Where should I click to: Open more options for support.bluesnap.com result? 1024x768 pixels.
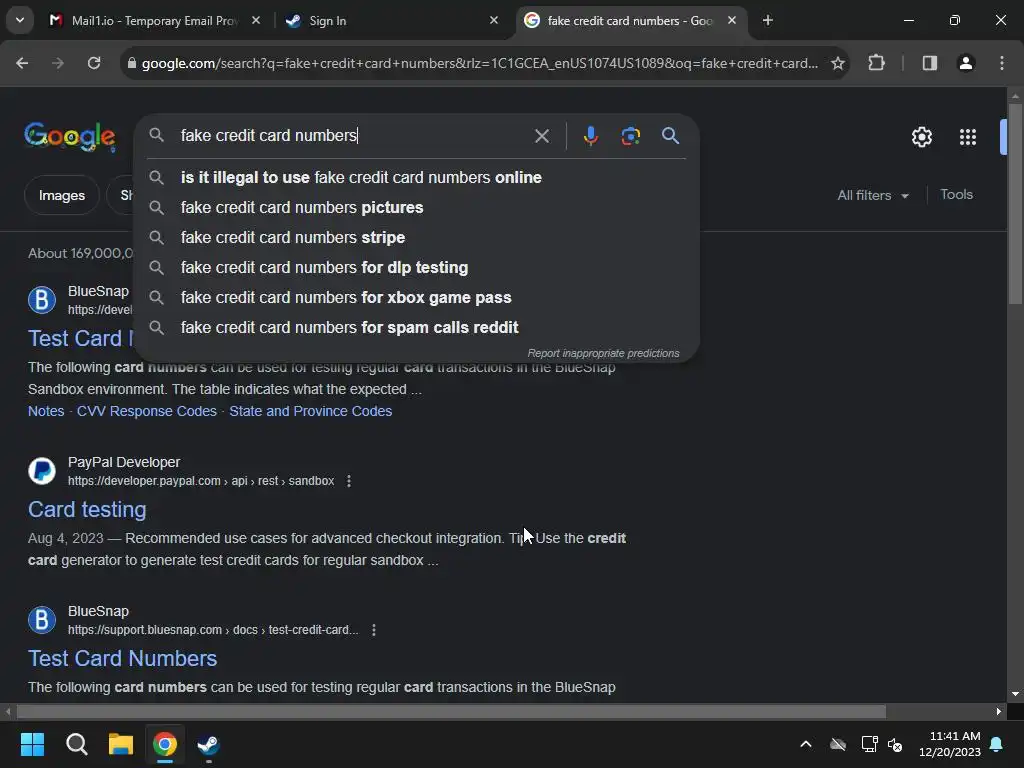[374, 630]
